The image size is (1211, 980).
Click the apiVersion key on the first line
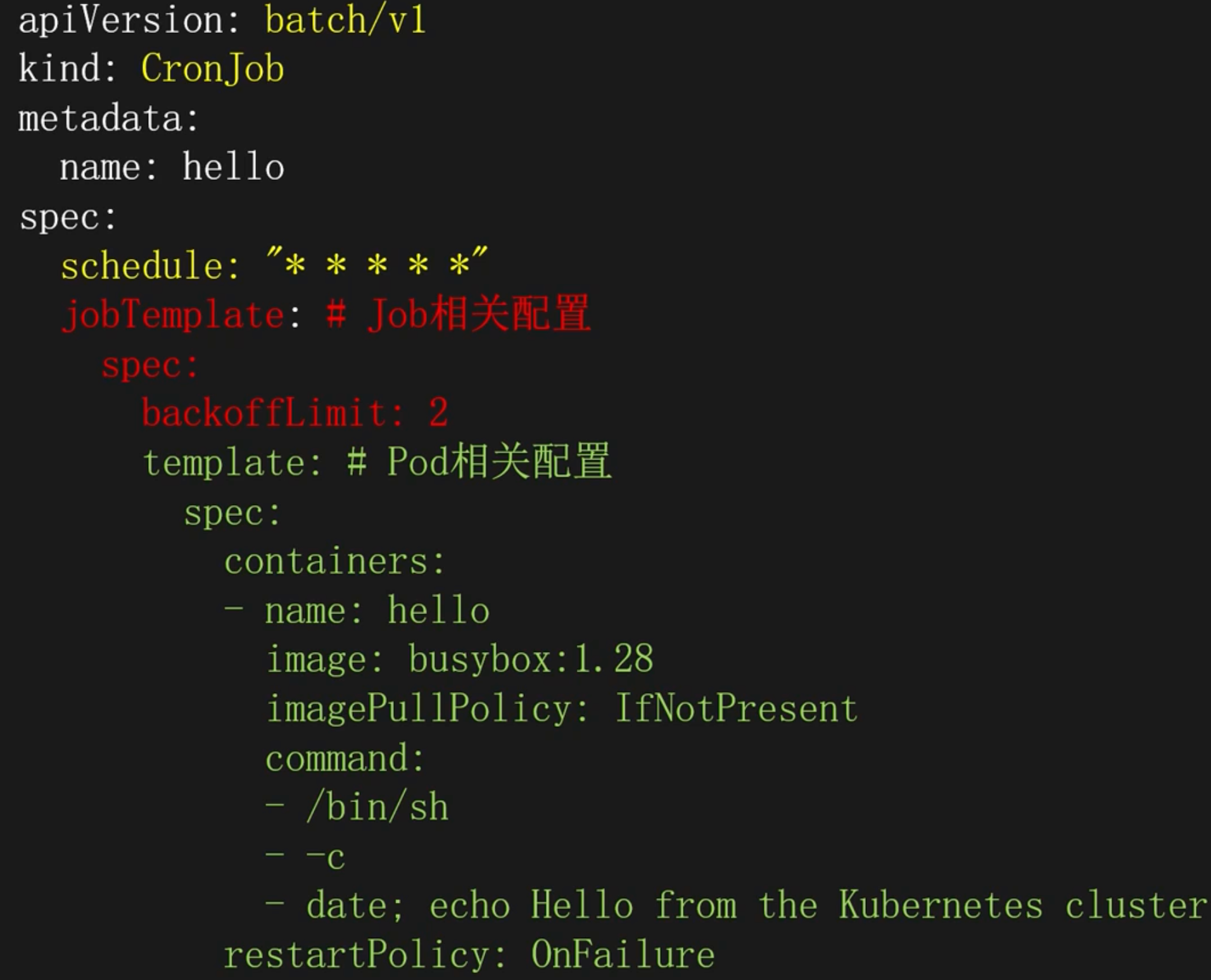120,20
